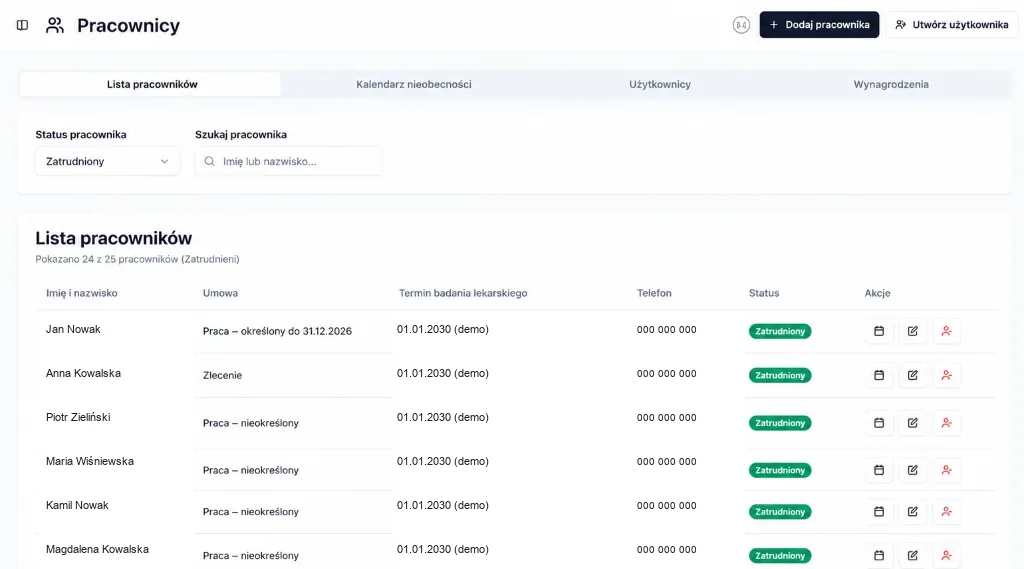
Task: Edit Anna Kowalska's record
Action: click(x=912, y=375)
